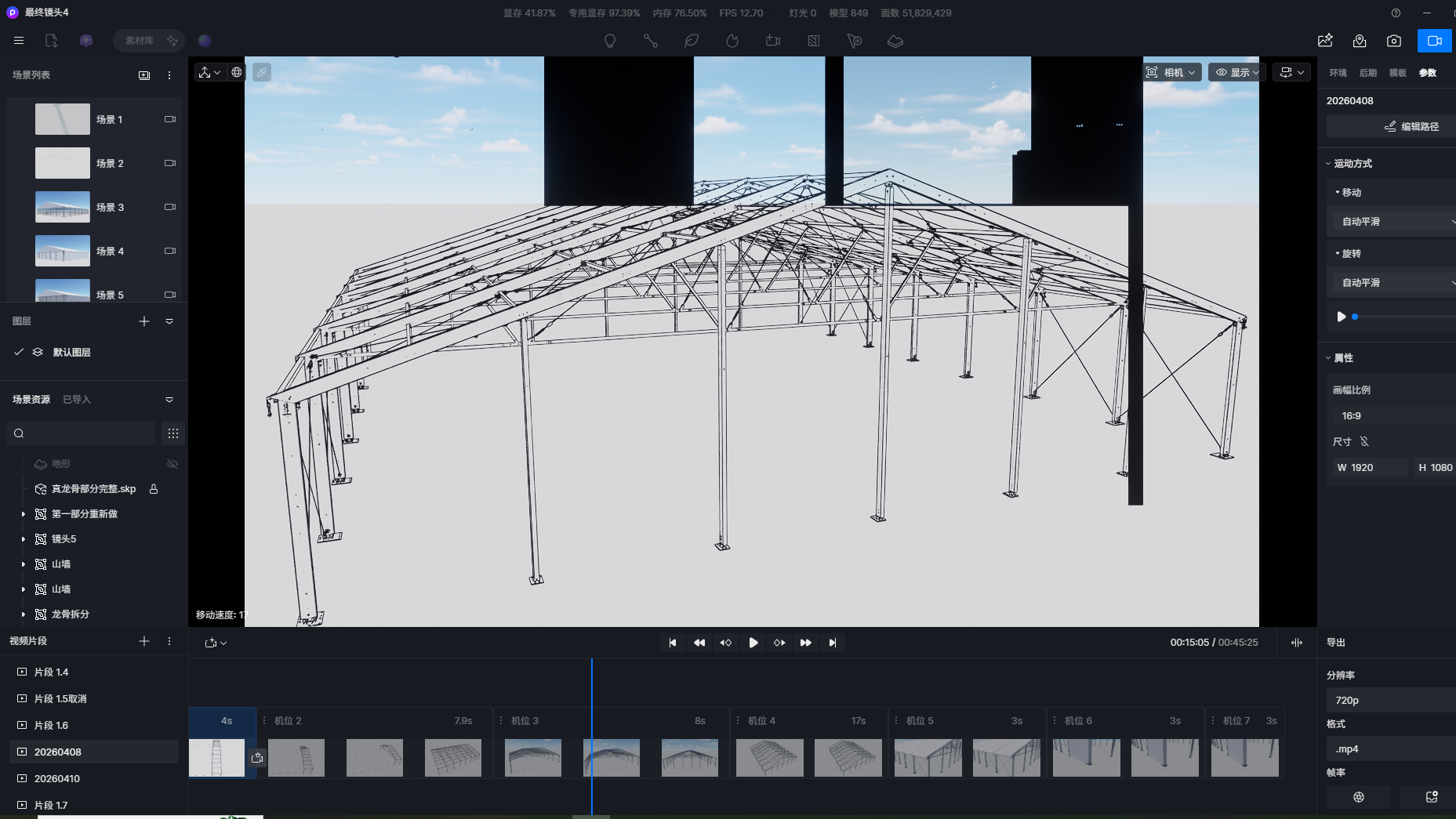
Task: Click the 编辑路径 edit path button
Action: click(x=1411, y=126)
